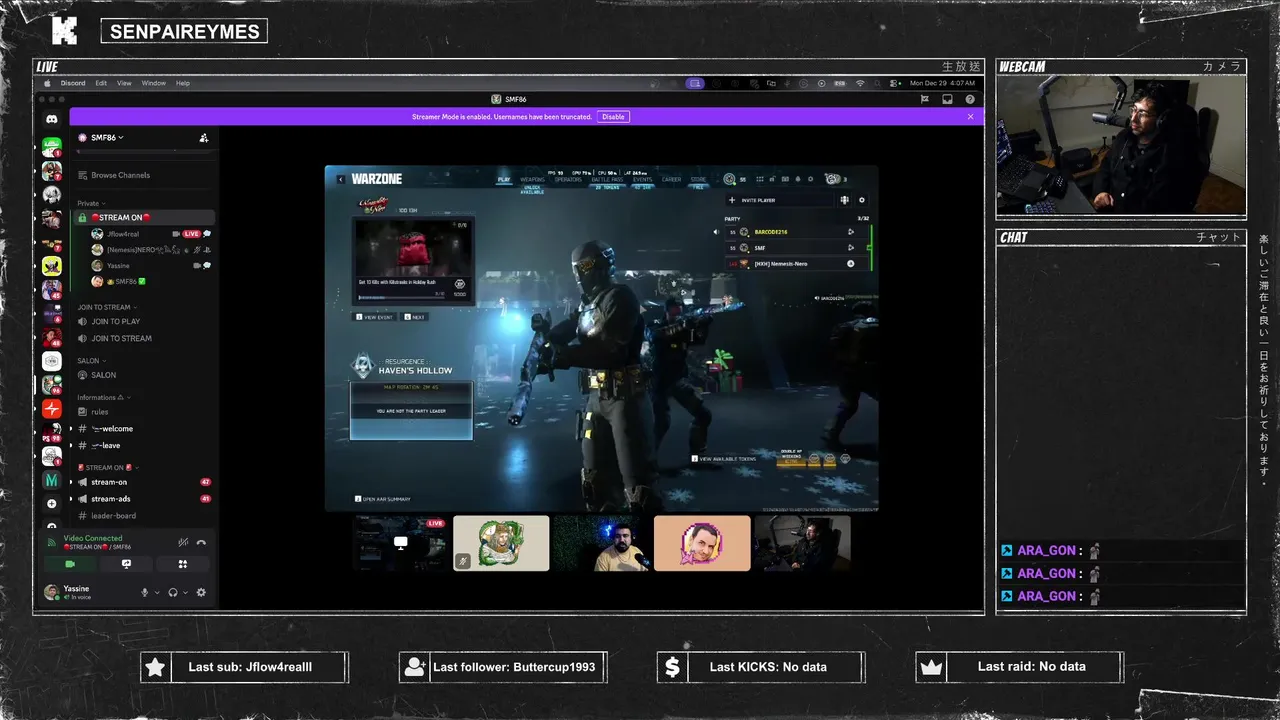Viewport: 1280px width, 720px height.
Task: Disconnect from voice with hang-up icon
Action: click(201, 542)
